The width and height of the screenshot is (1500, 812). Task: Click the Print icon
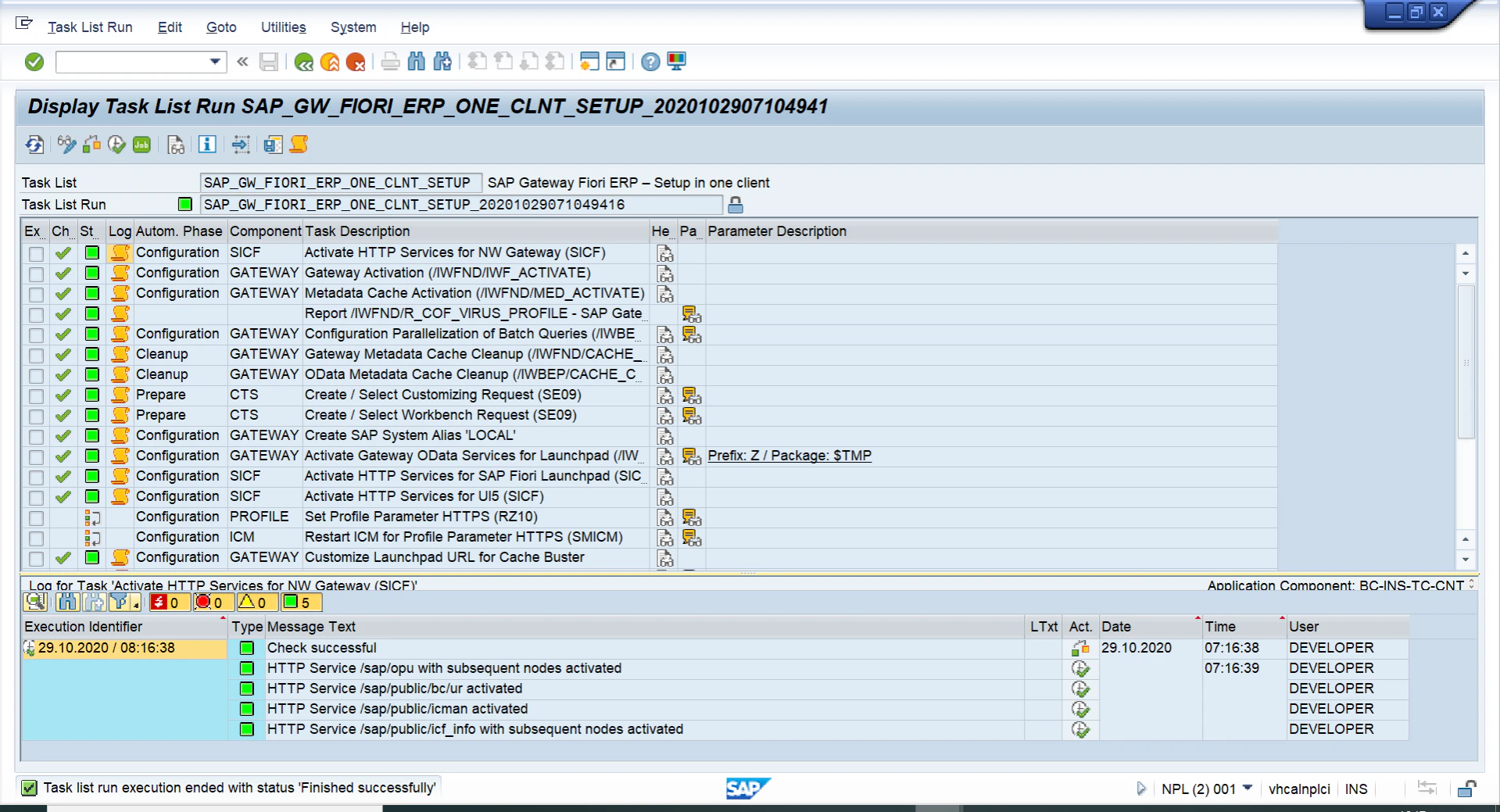click(391, 62)
